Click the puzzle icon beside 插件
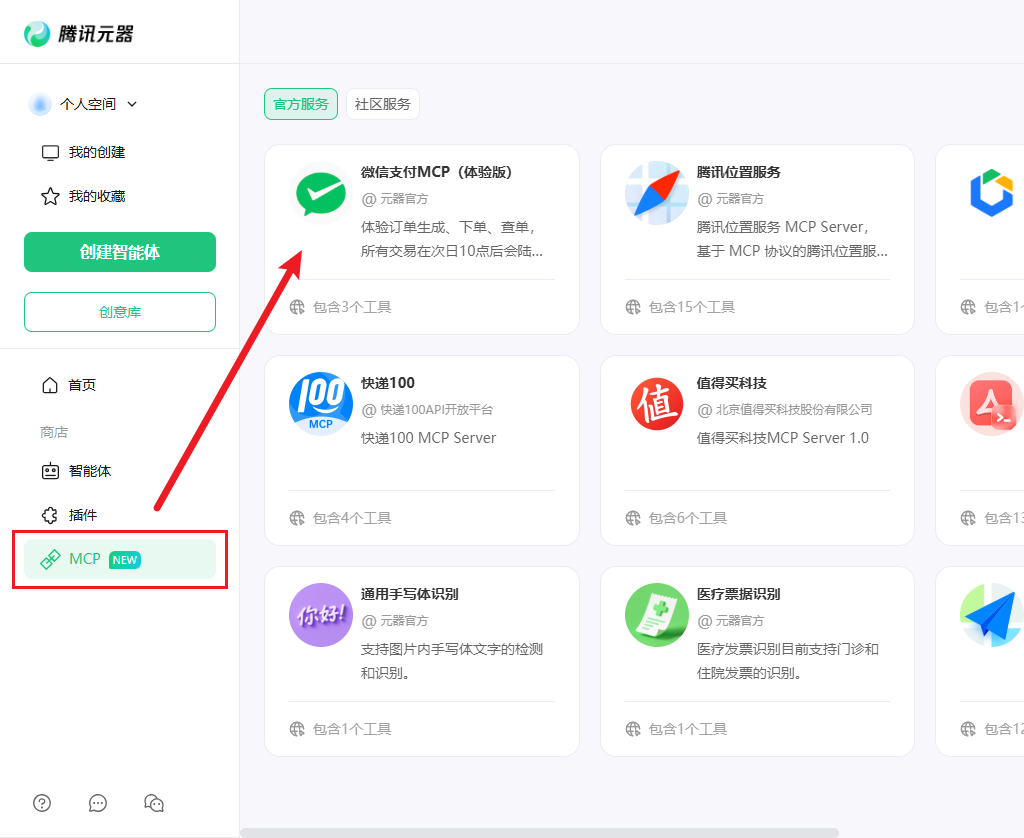The image size is (1024, 838). click(x=50, y=515)
